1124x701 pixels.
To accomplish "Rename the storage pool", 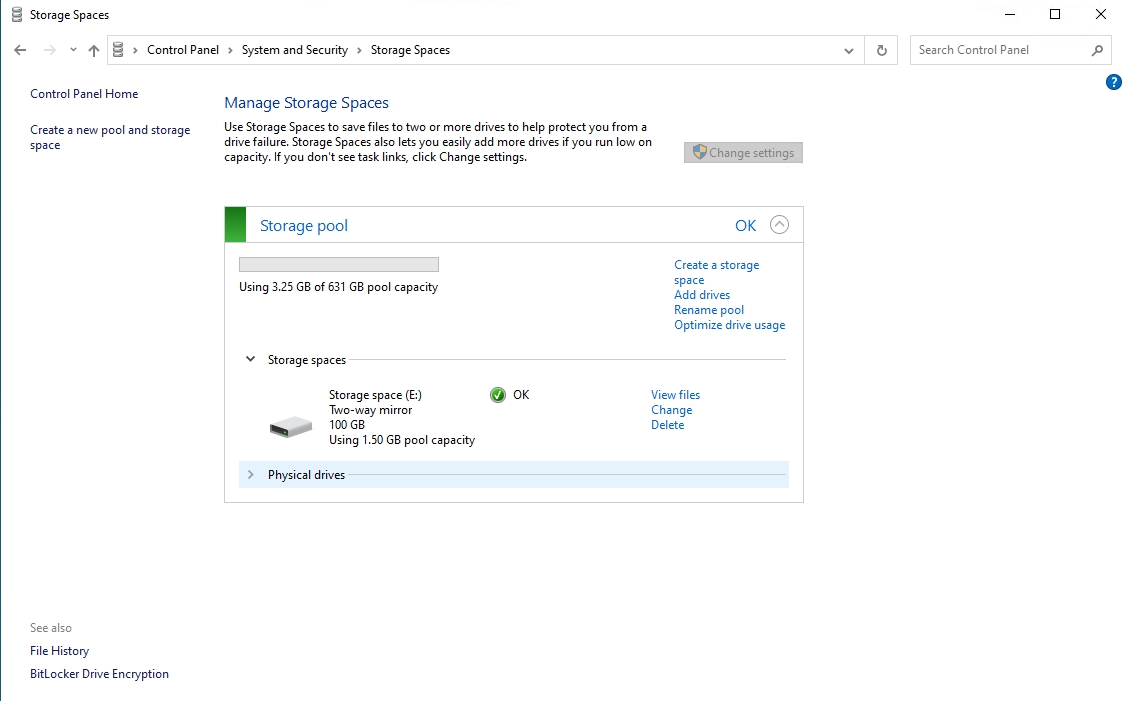I will pyautogui.click(x=709, y=310).
